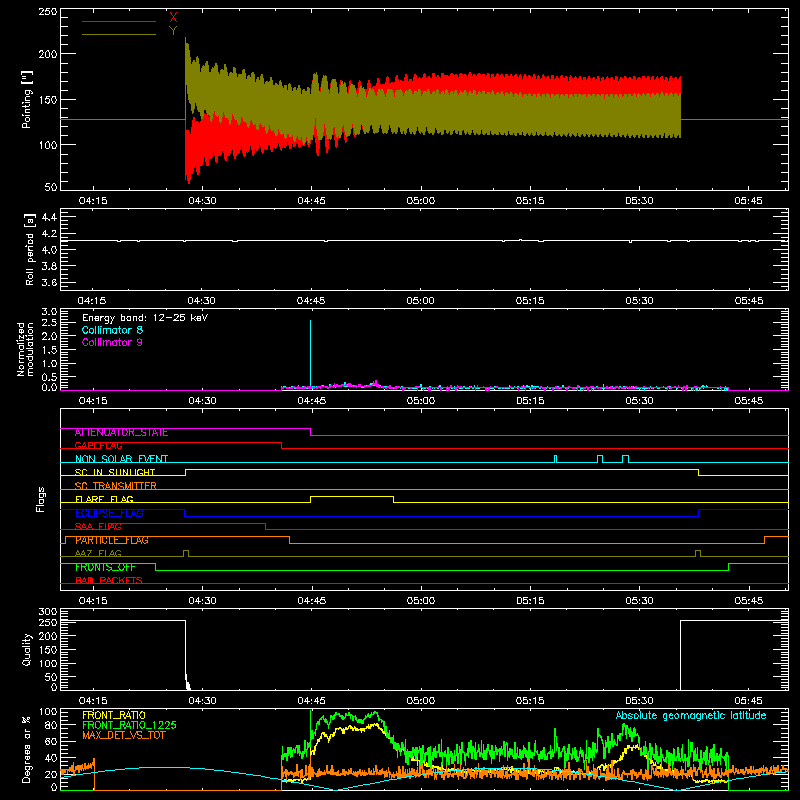The width and height of the screenshot is (800, 800).
Task: Click the FLARE_FLAG label
Action: (104, 499)
